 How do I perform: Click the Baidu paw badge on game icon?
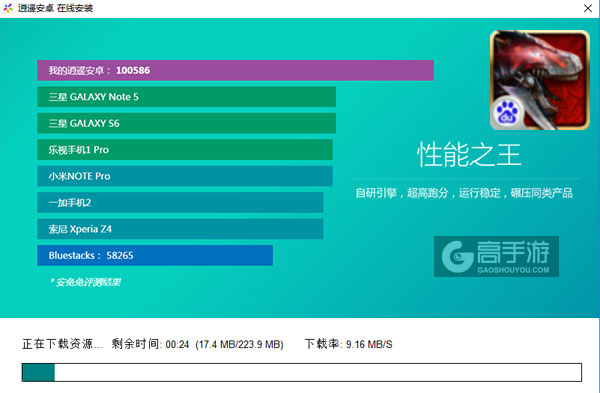click(507, 113)
